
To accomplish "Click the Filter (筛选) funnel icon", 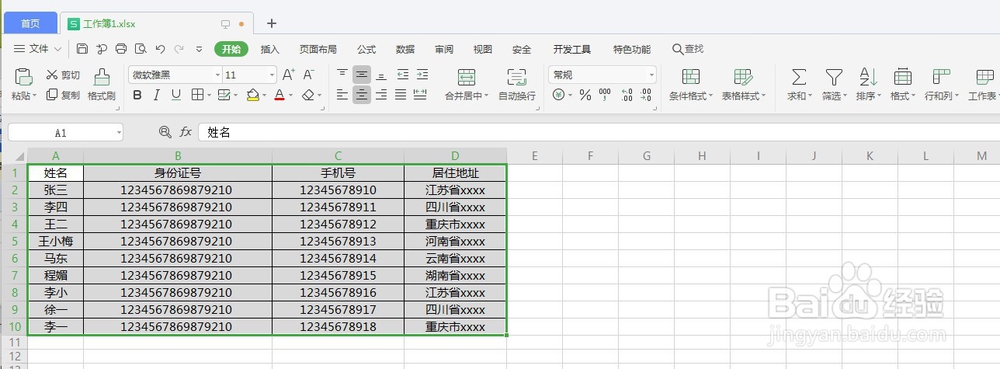I will coord(834,77).
